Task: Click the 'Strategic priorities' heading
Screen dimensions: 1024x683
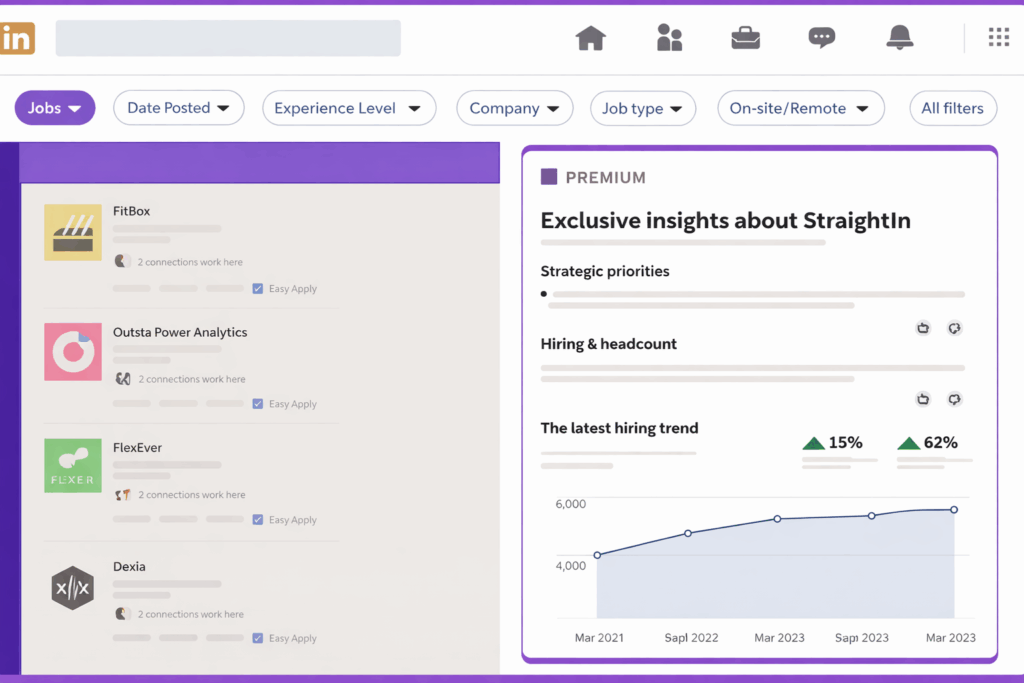Action: point(605,271)
